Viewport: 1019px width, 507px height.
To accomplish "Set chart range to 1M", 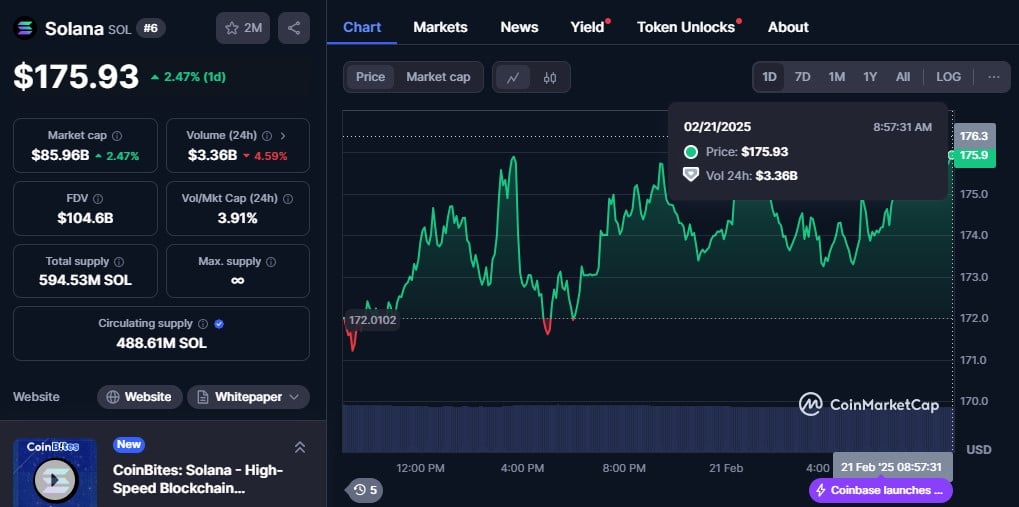I will coord(836,77).
